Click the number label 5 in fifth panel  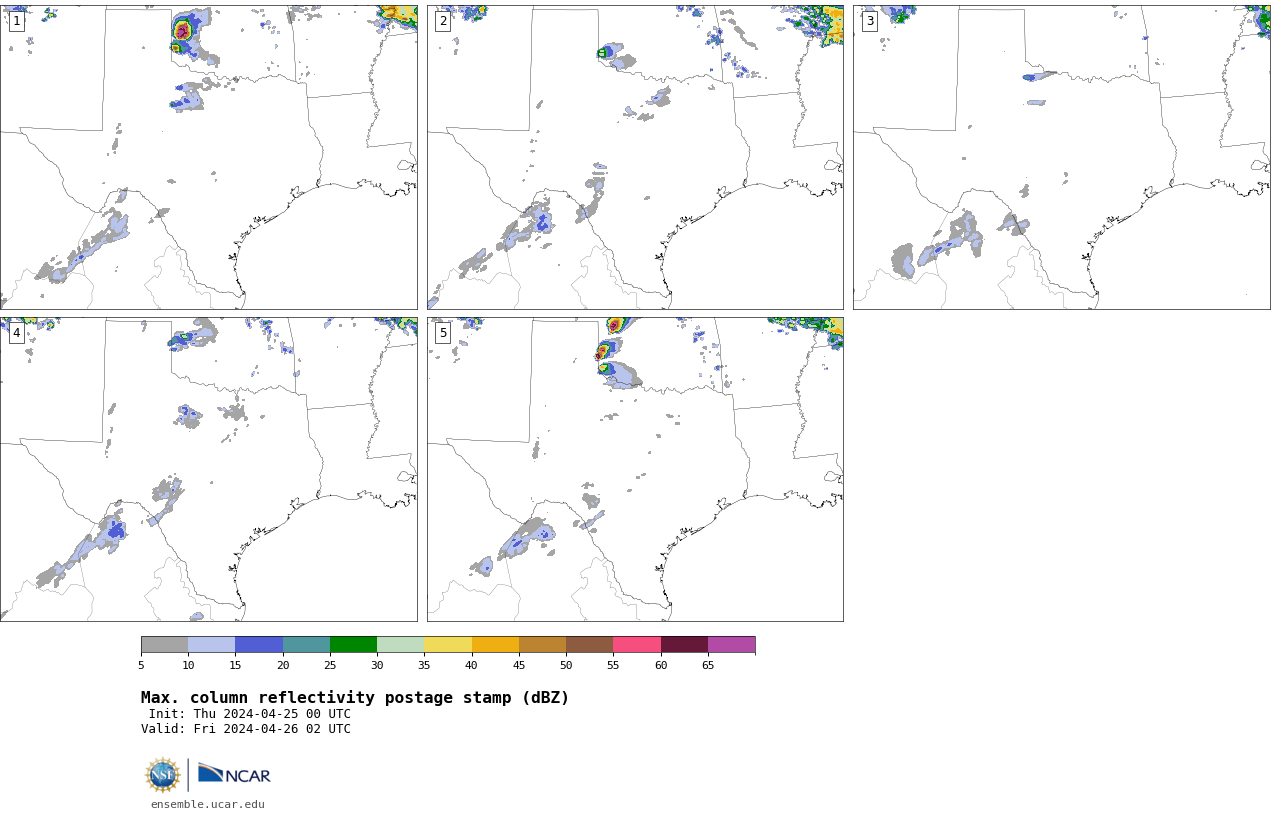(443, 333)
